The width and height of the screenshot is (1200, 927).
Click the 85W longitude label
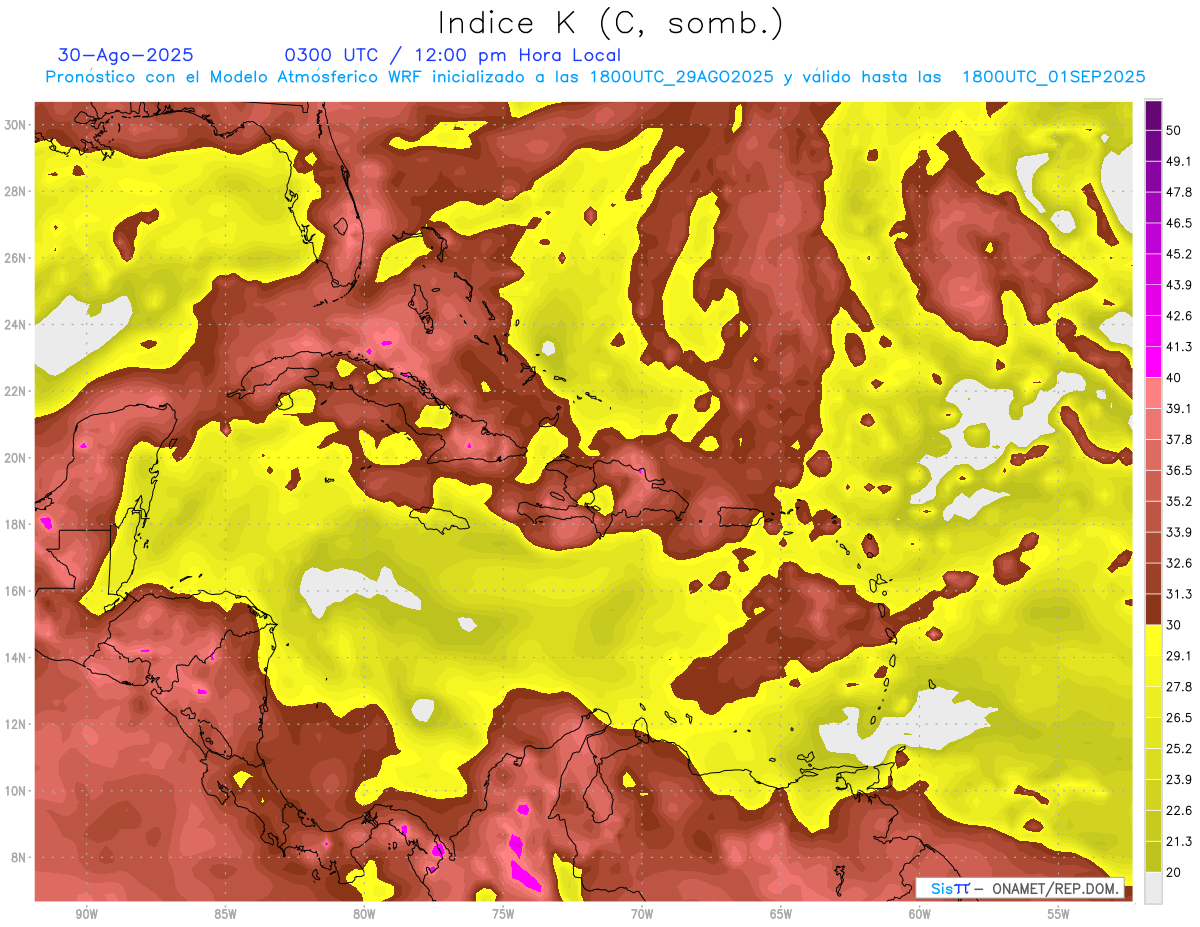point(225,914)
